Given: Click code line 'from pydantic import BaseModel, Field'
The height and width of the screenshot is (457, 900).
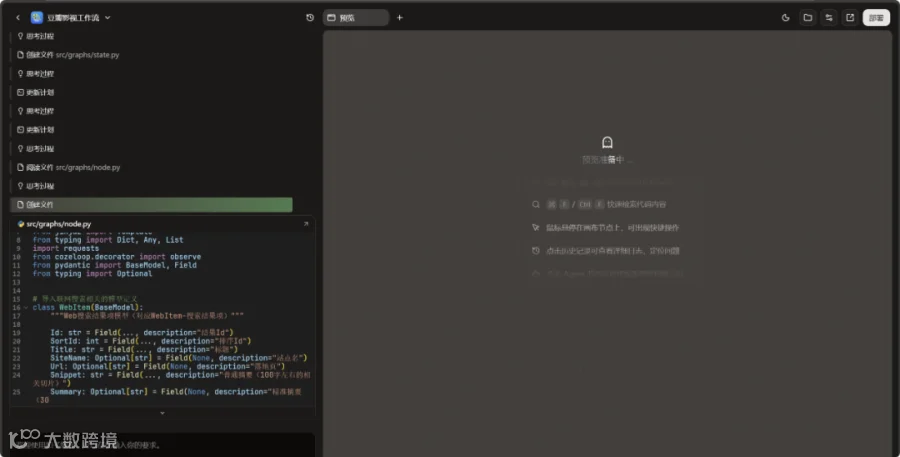Looking at the screenshot, I should pyautogui.click(x=115, y=265).
